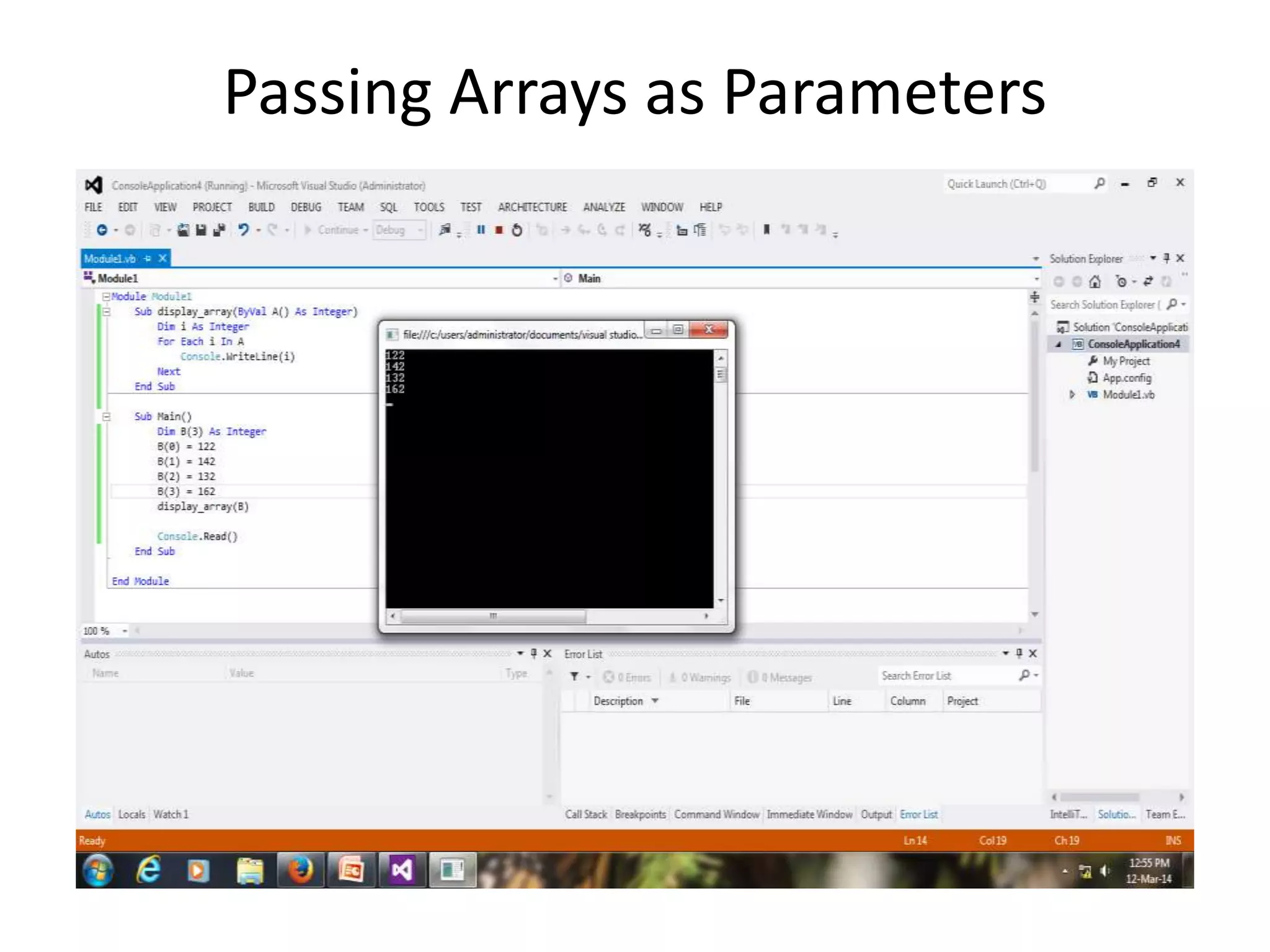Restart the debug session icon
Screen dimensions: 1270x952
(517, 230)
